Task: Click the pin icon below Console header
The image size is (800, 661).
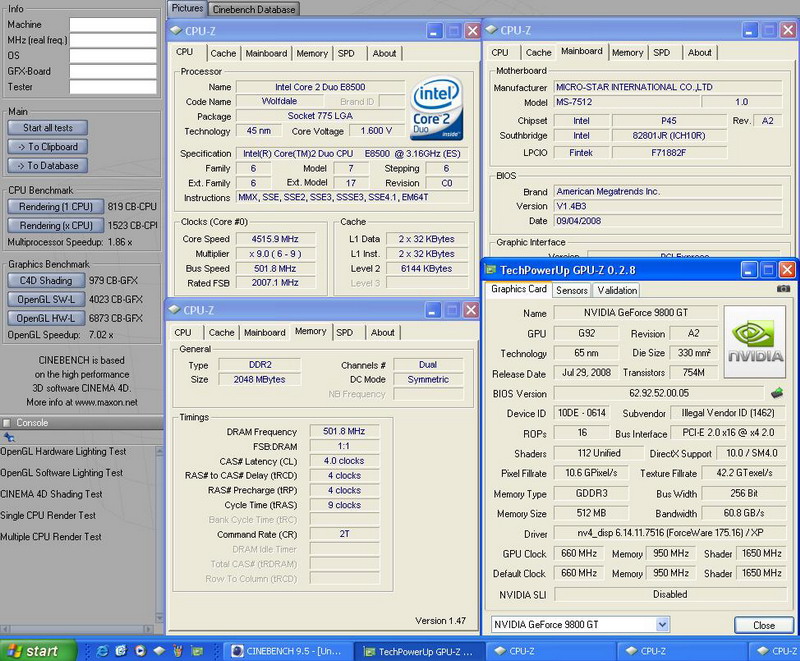Action: (x=9, y=438)
